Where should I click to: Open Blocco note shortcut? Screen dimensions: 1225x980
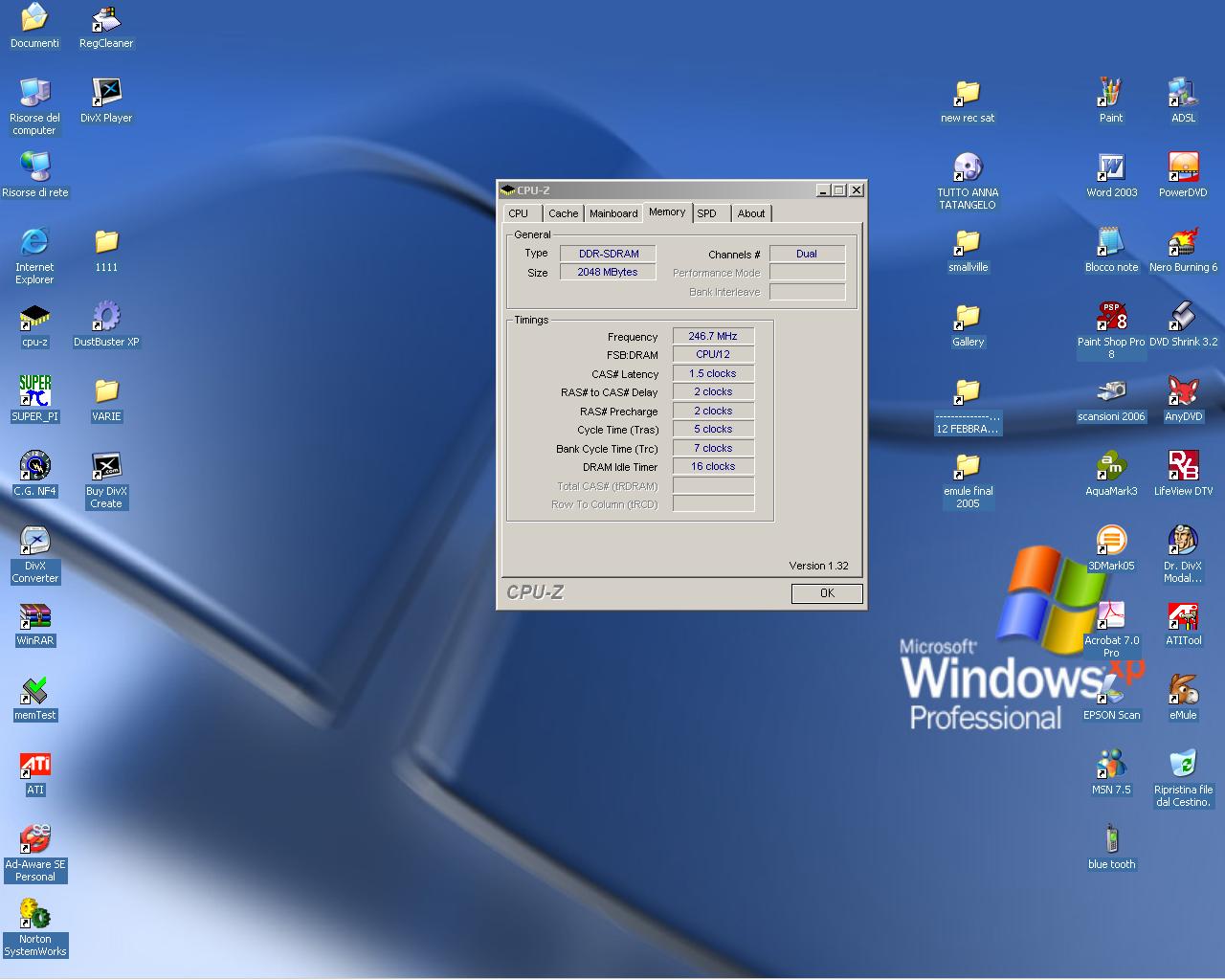[1111, 250]
